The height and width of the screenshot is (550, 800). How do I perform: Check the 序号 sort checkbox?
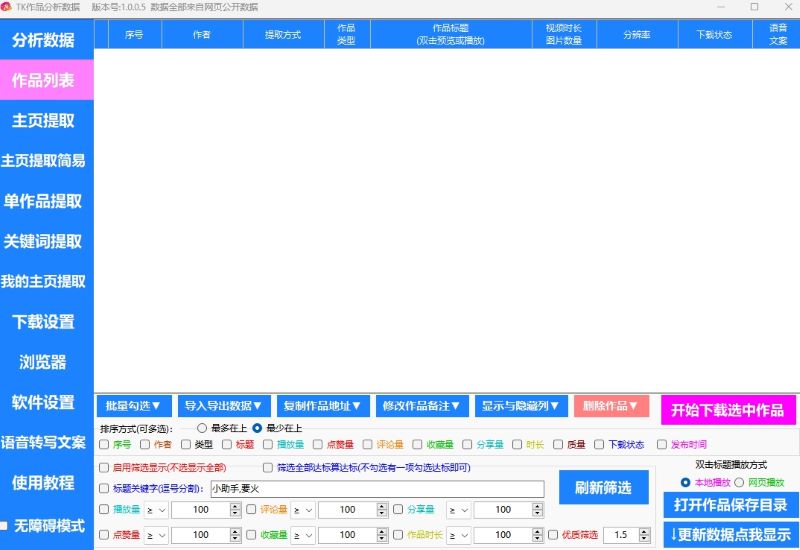coord(104,444)
